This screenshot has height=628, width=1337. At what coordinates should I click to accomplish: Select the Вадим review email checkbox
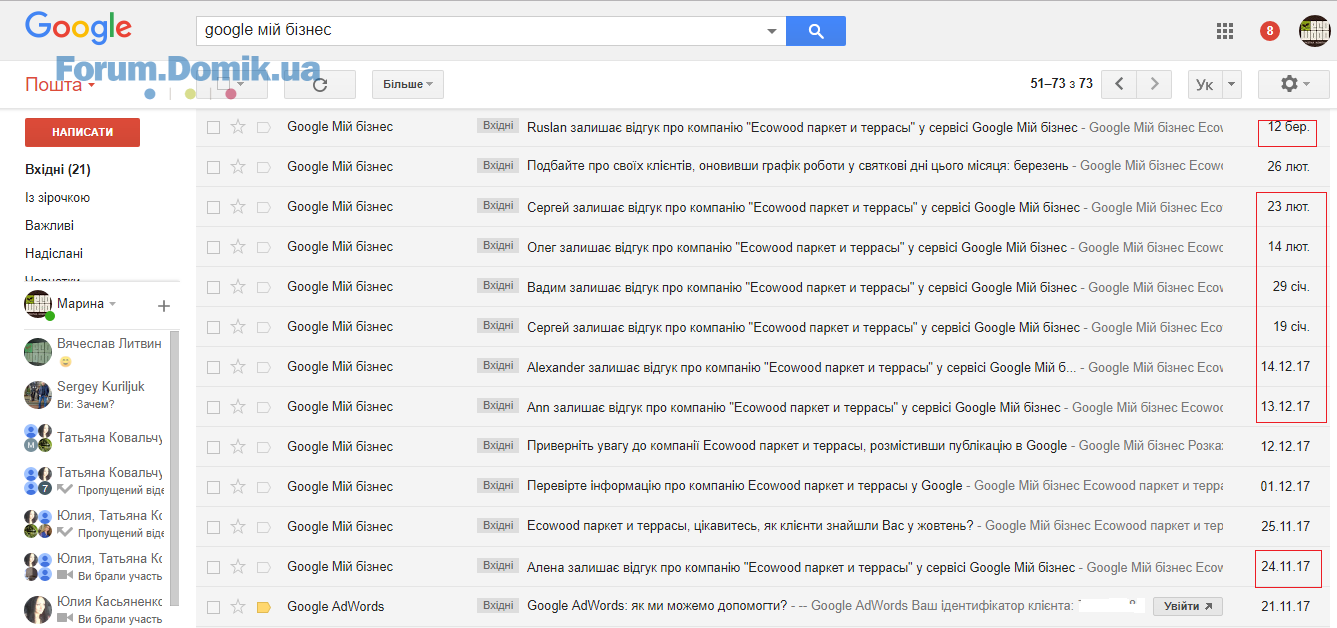[213, 287]
